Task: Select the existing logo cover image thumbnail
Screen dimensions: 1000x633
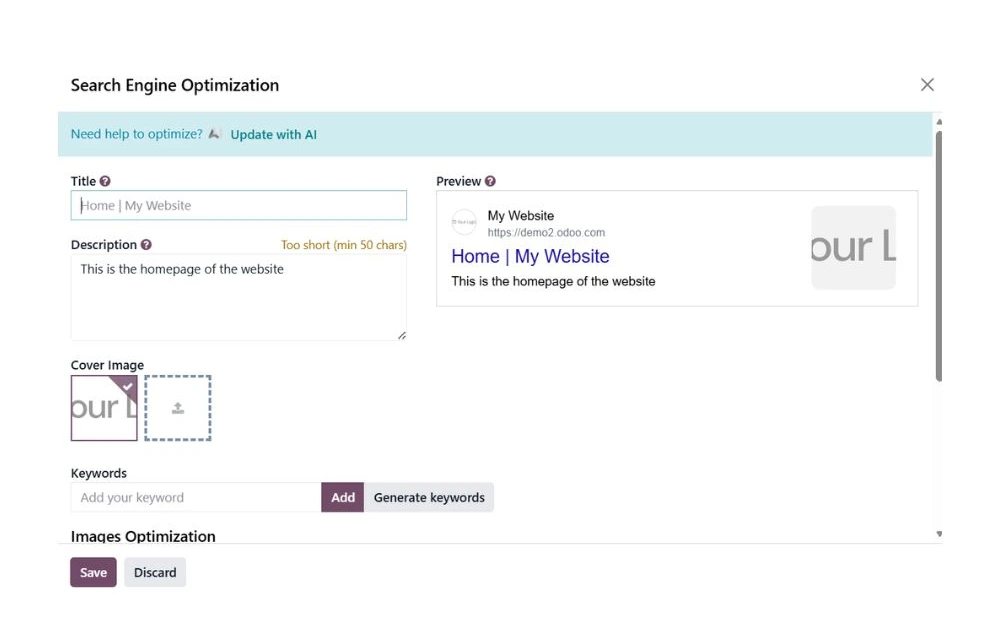Action: click(x=104, y=408)
